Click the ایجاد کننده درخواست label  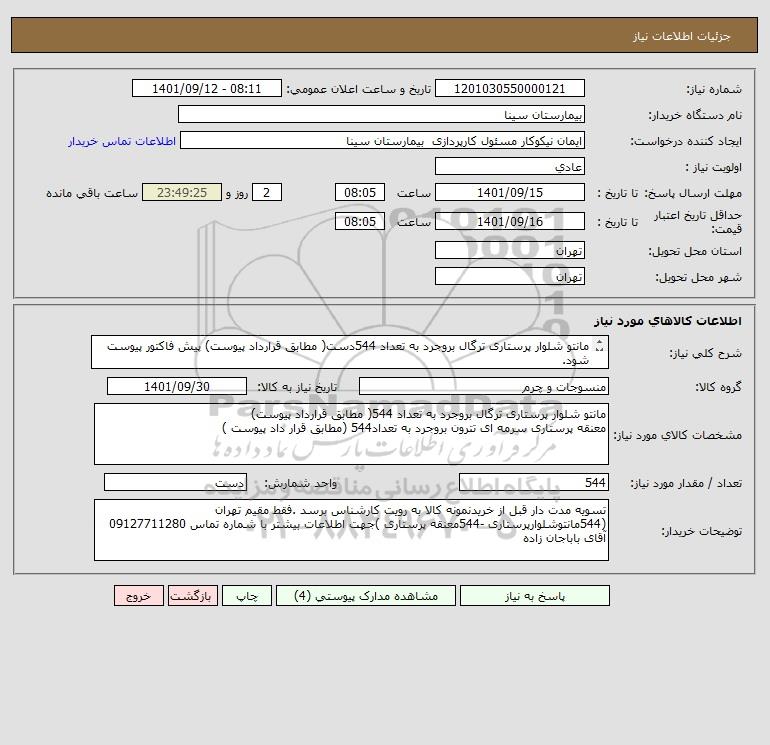[686, 141]
